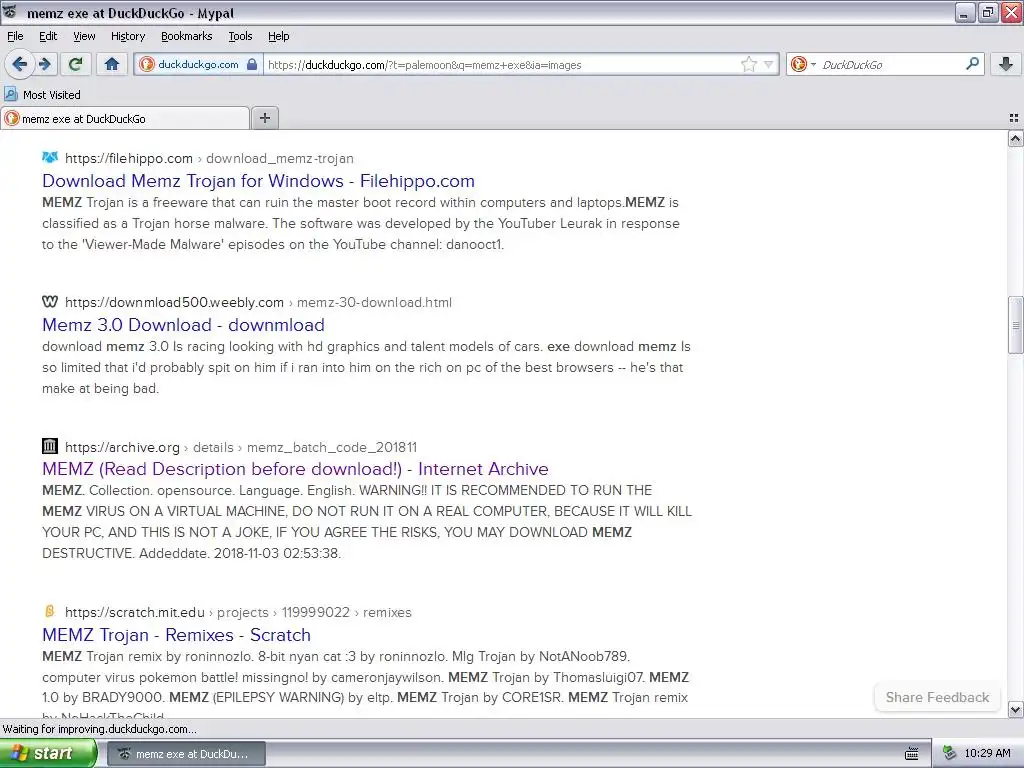Open the tab groups grid icon

point(1014,118)
